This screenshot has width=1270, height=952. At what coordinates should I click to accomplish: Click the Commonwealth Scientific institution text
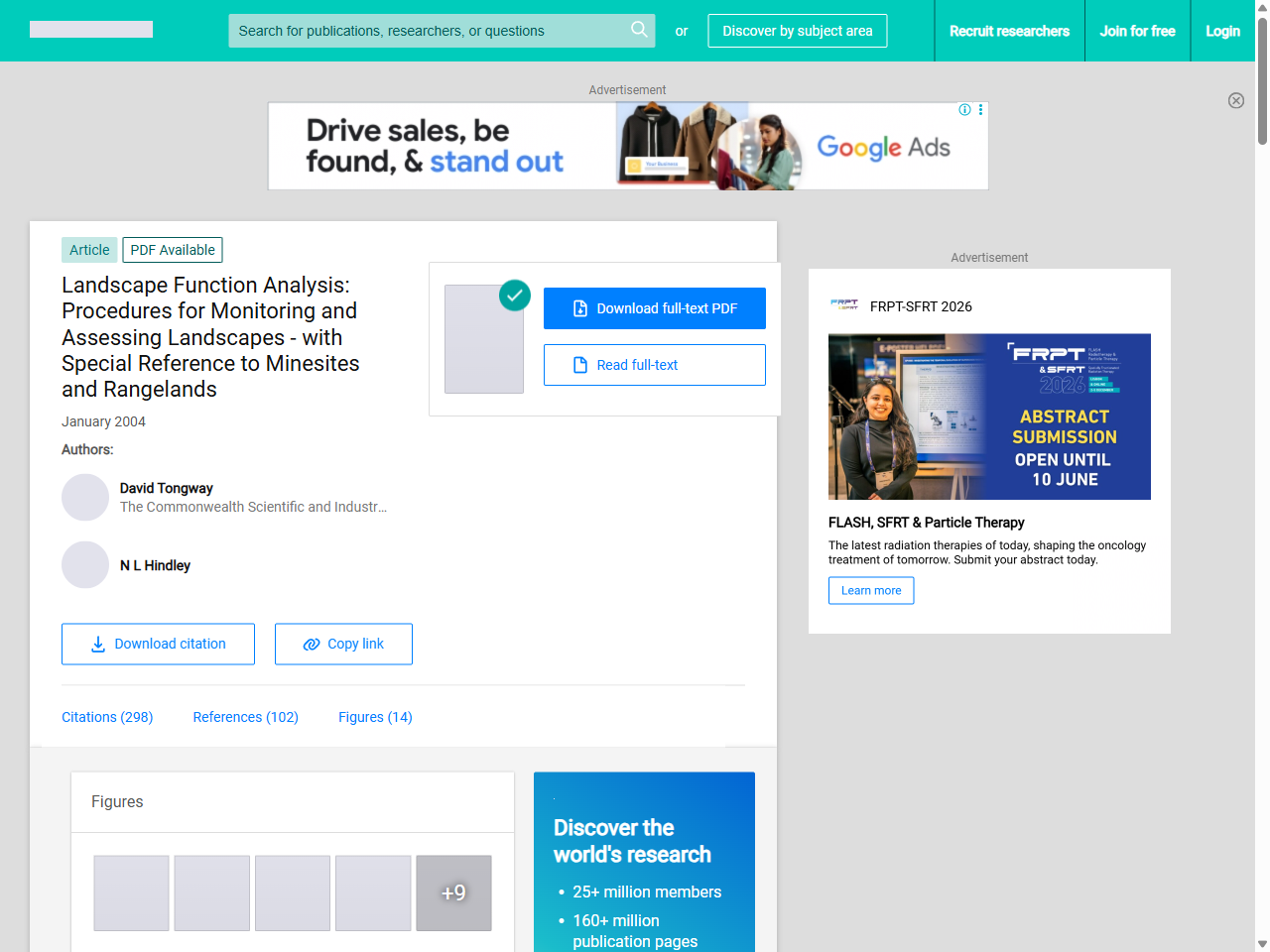(x=254, y=507)
